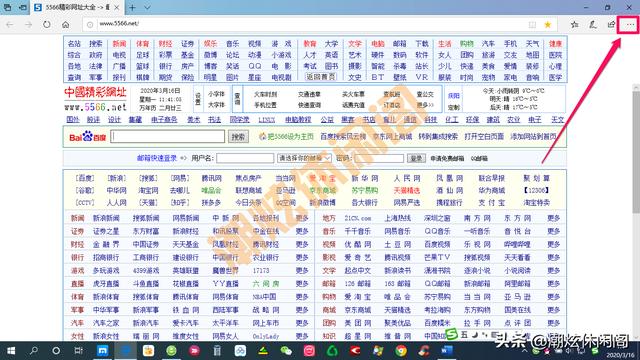The image size is (640, 360).
Task: Toggle reading view icon in address bar
Action: coord(532,24)
